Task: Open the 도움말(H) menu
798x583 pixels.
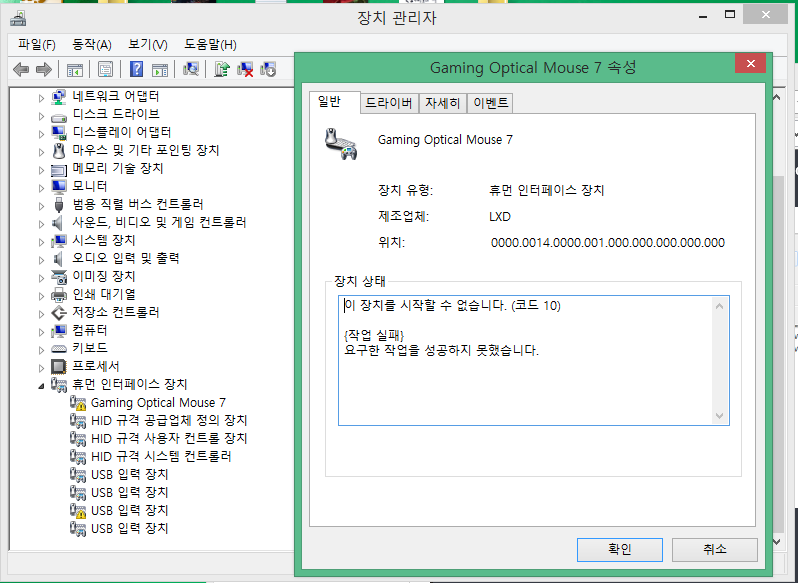Action: pyautogui.click(x=210, y=45)
